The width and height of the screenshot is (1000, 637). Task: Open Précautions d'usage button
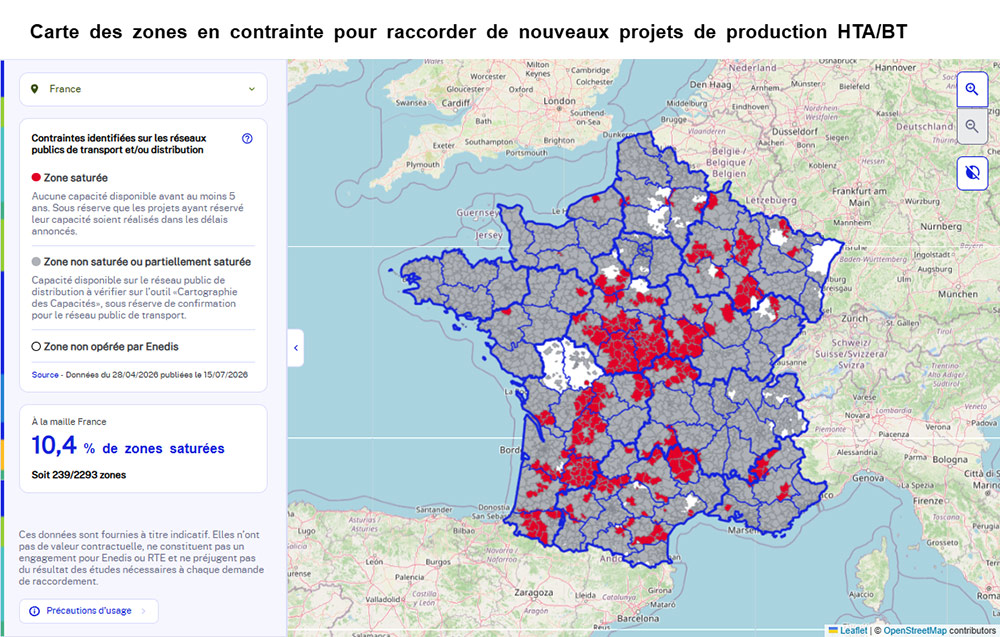pos(89,611)
